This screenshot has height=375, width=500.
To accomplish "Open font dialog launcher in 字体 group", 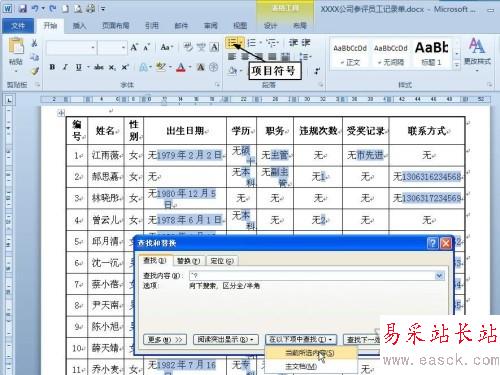I will point(217,85).
